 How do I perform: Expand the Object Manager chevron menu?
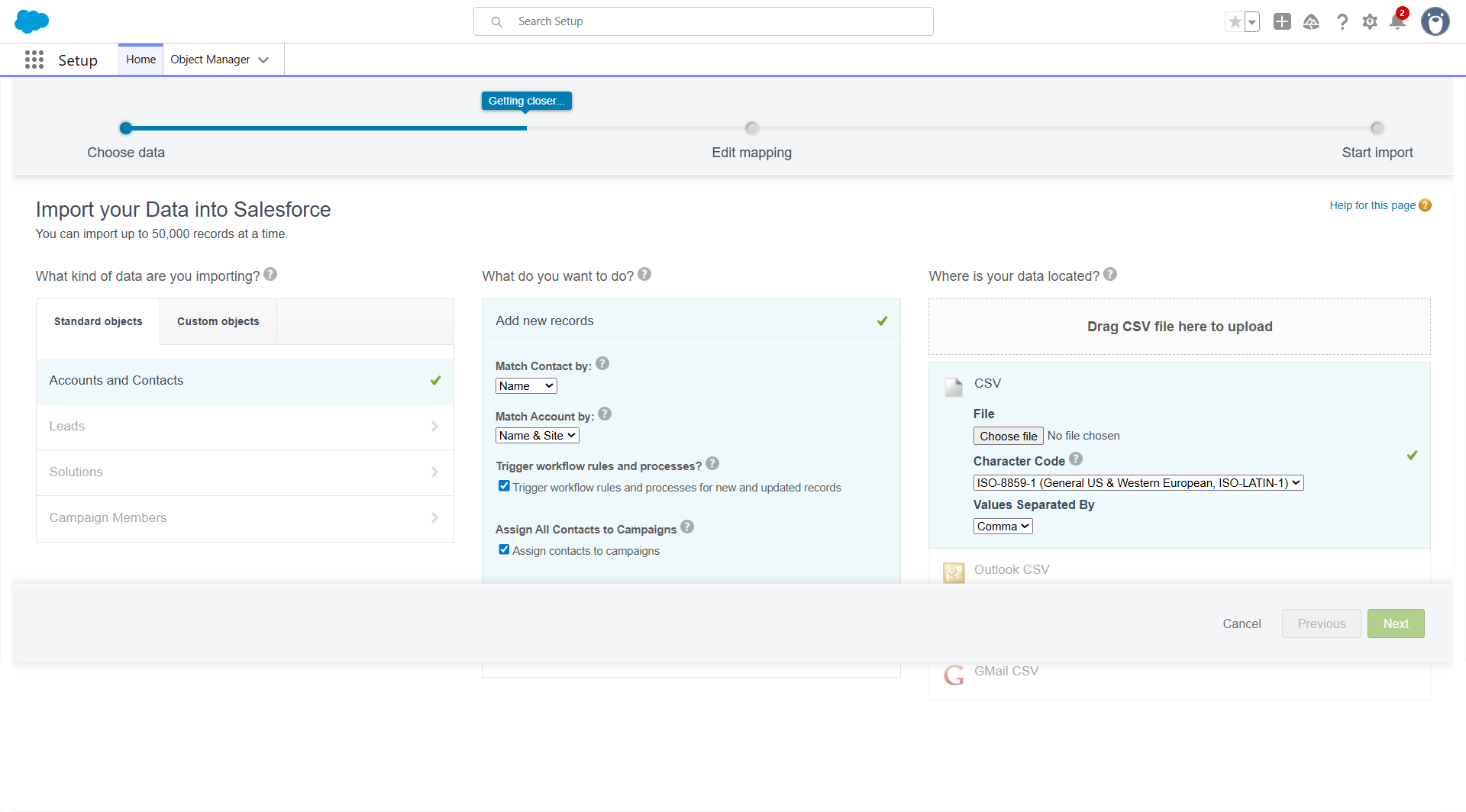point(263,60)
